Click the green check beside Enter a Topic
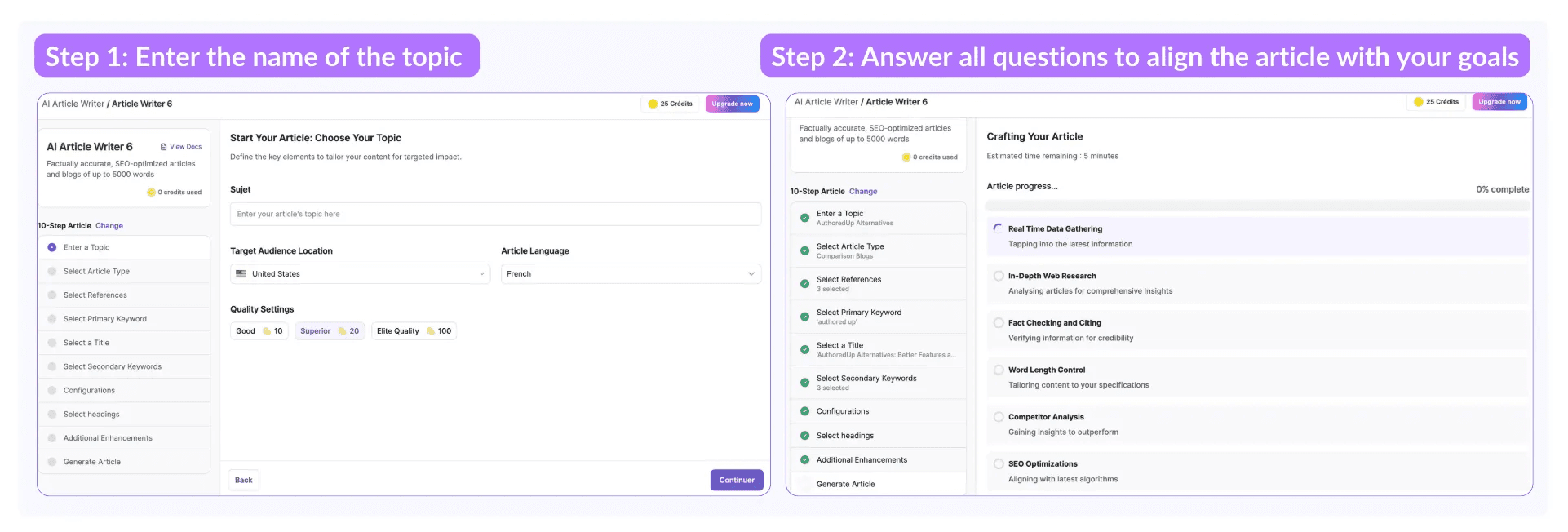 pos(805,218)
